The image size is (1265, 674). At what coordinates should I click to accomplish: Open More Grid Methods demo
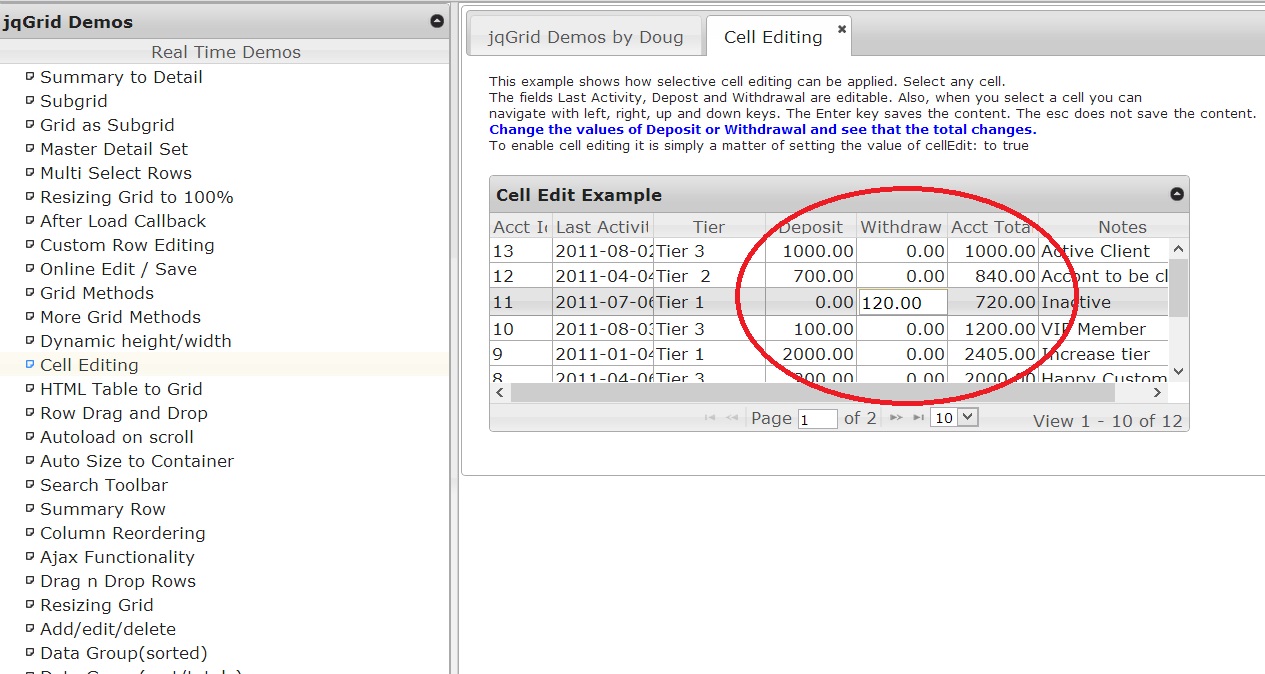(120, 317)
